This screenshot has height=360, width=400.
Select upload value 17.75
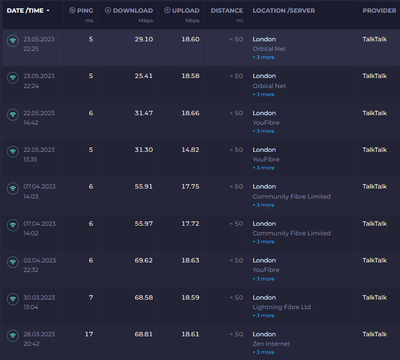[x=191, y=187]
